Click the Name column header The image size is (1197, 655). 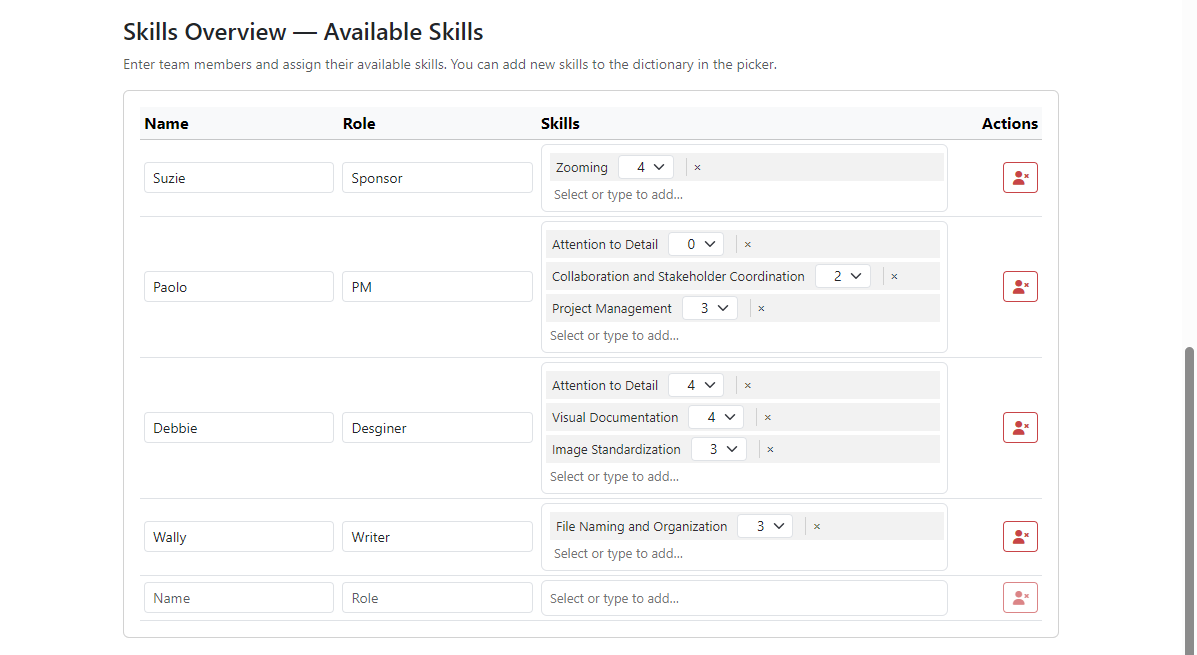(x=166, y=124)
